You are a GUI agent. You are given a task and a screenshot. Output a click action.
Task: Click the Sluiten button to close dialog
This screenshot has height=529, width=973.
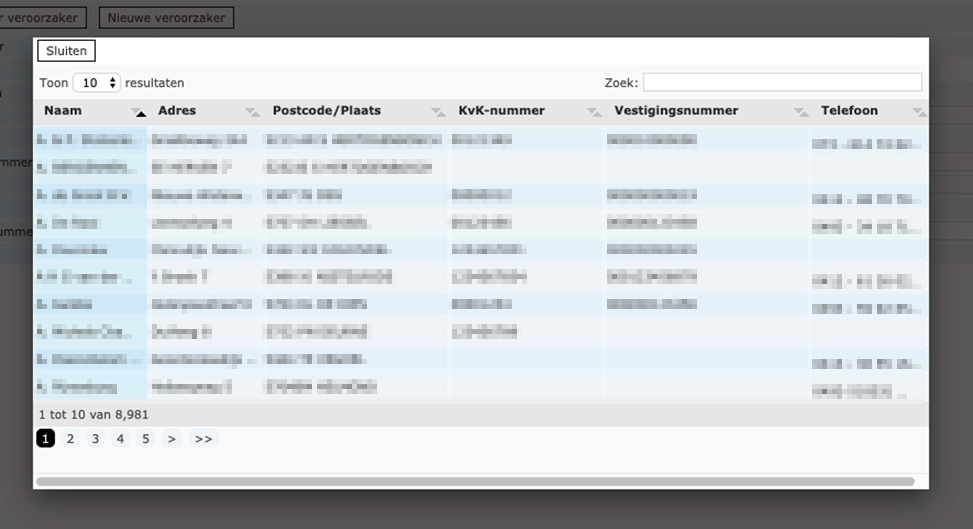pos(66,51)
